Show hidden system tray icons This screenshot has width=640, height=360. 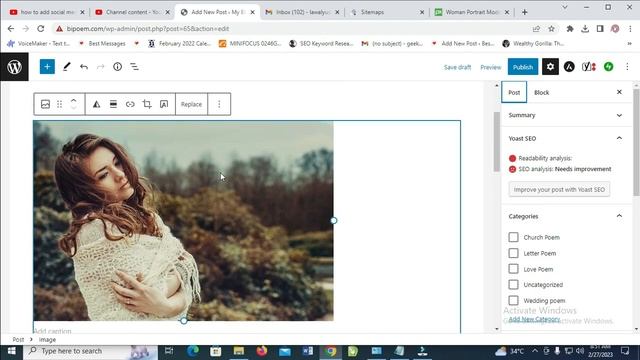click(535, 351)
